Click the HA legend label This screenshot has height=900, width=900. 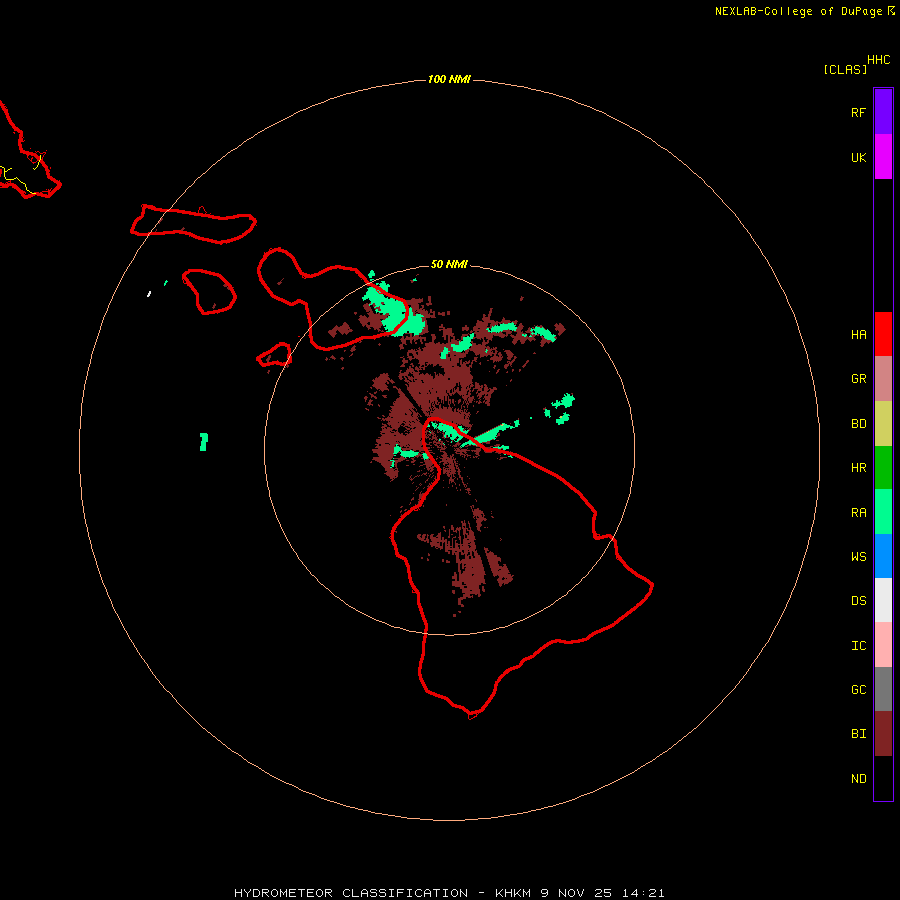click(x=858, y=335)
